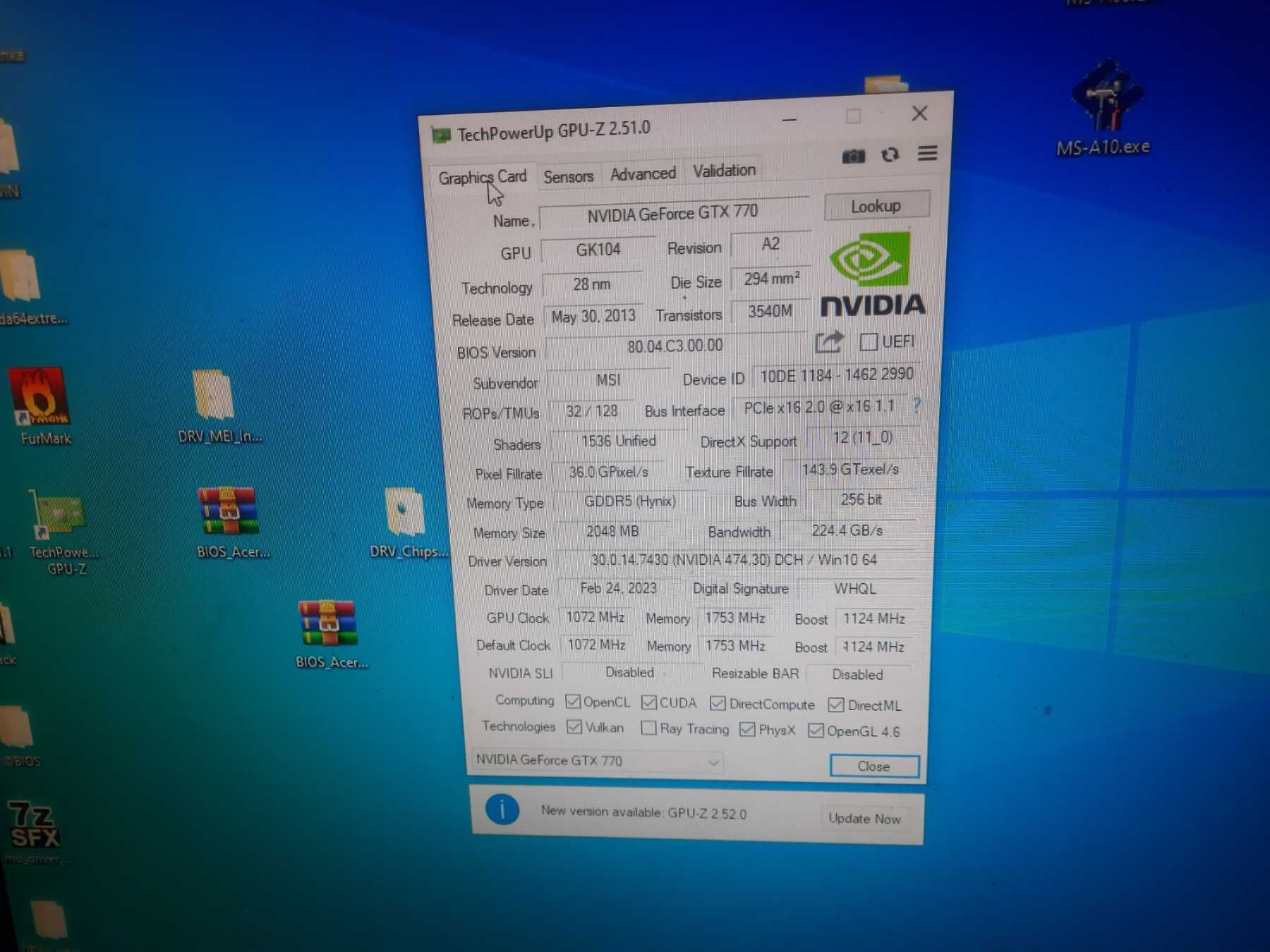1270x952 pixels.
Task: Toggle the DirectML checkbox
Action: 836,704
